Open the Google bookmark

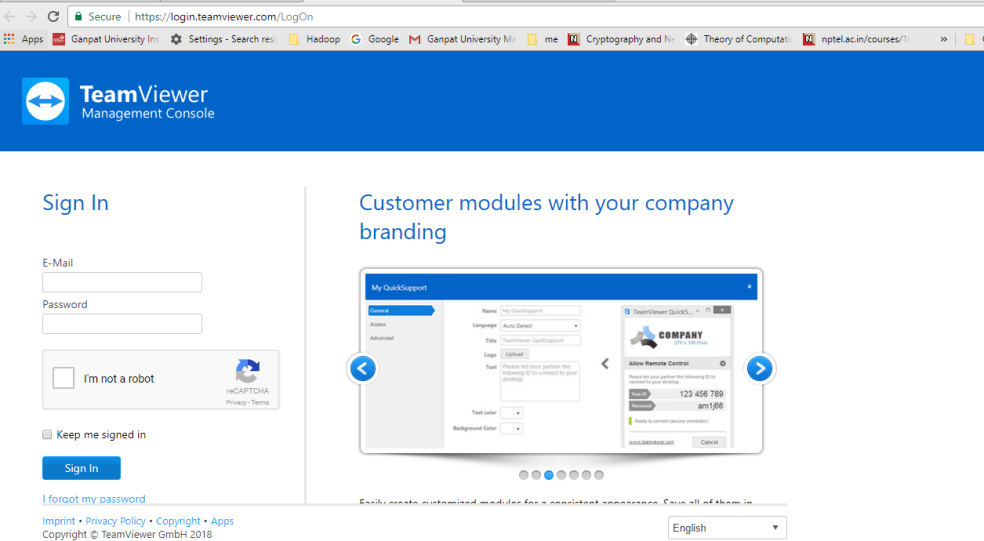click(x=375, y=39)
